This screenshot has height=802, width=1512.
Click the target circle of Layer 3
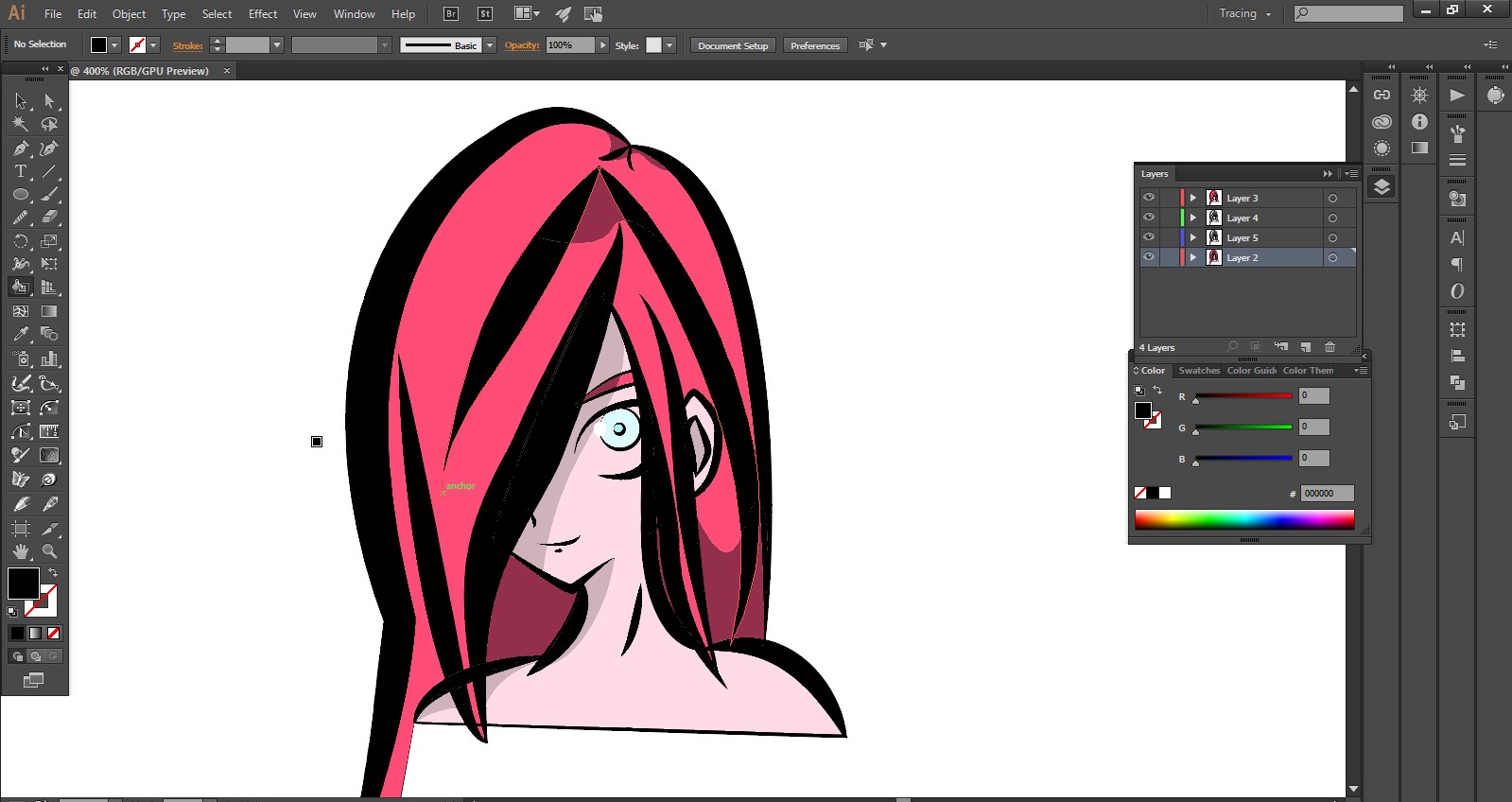pos(1332,198)
